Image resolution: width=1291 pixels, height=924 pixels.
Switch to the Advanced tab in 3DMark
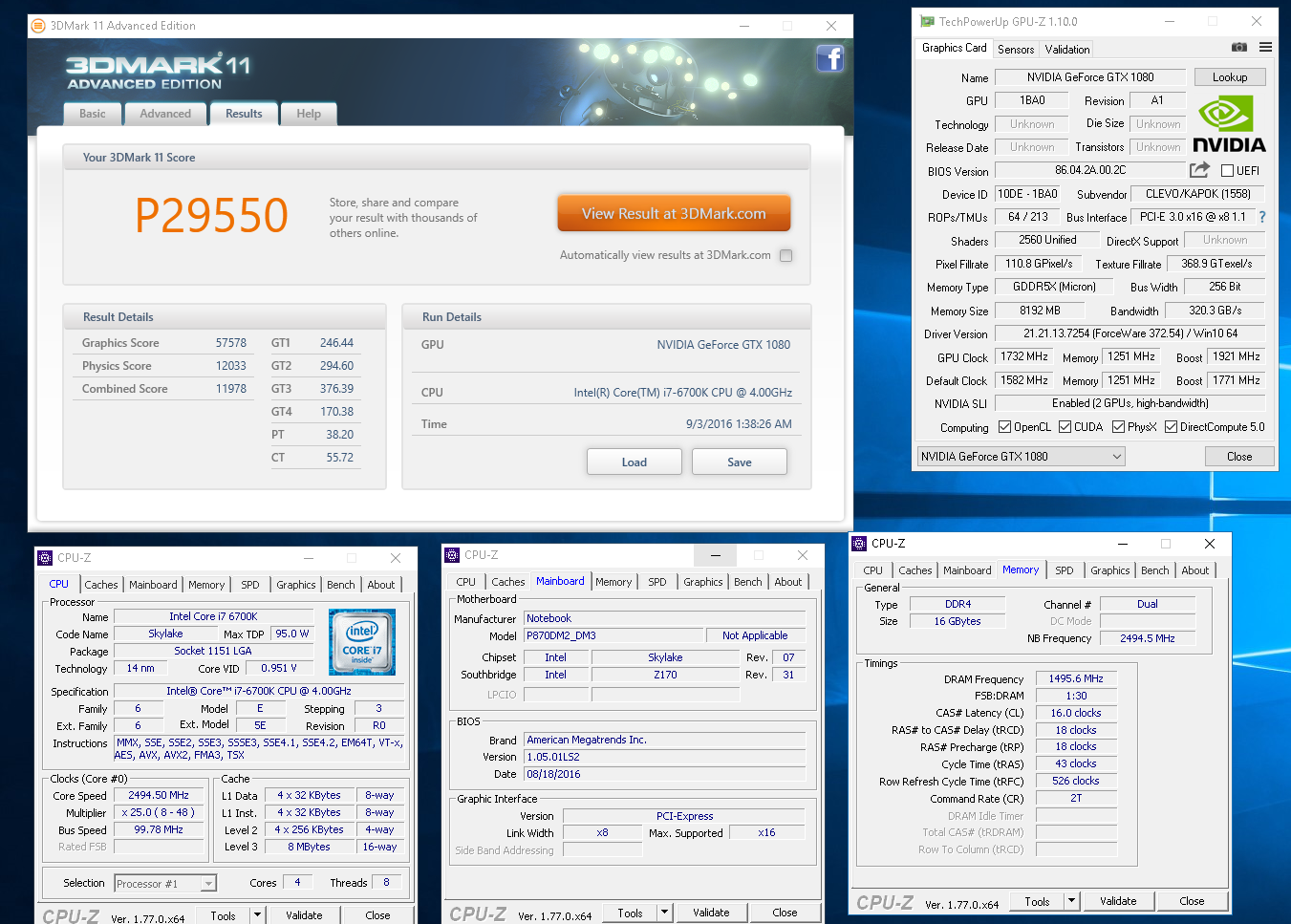click(x=165, y=114)
